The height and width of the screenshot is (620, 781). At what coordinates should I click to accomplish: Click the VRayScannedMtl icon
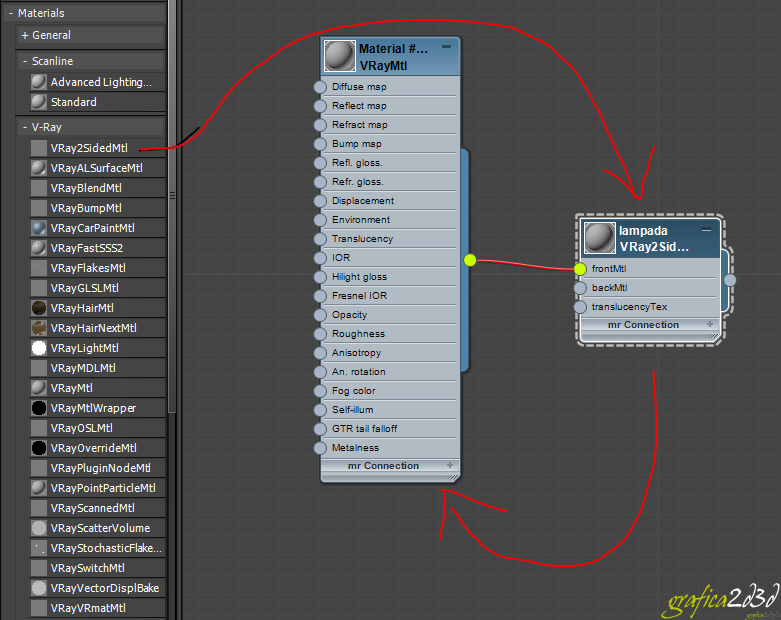[x=39, y=508]
